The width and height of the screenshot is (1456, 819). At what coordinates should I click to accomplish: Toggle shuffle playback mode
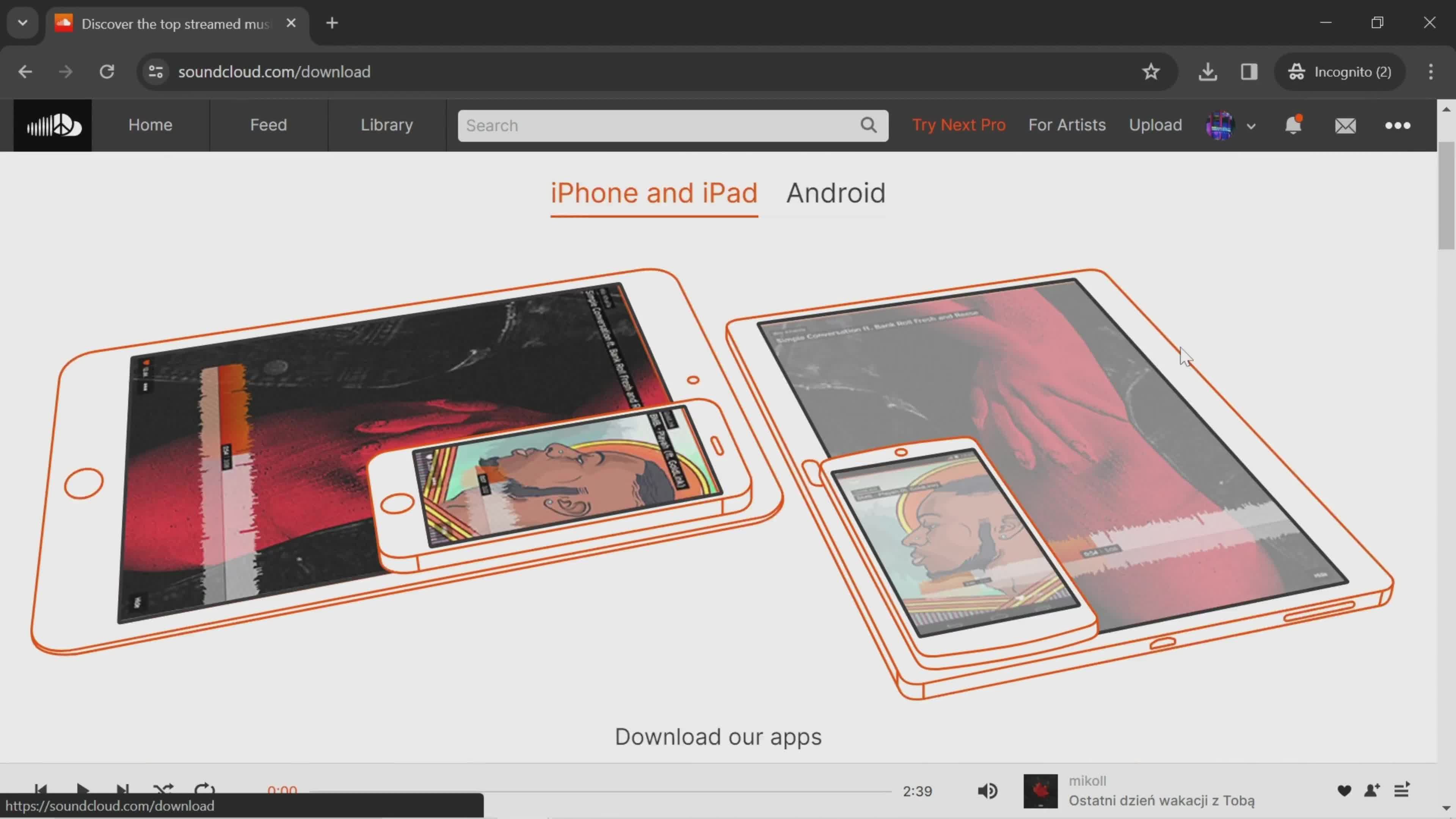(163, 790)
